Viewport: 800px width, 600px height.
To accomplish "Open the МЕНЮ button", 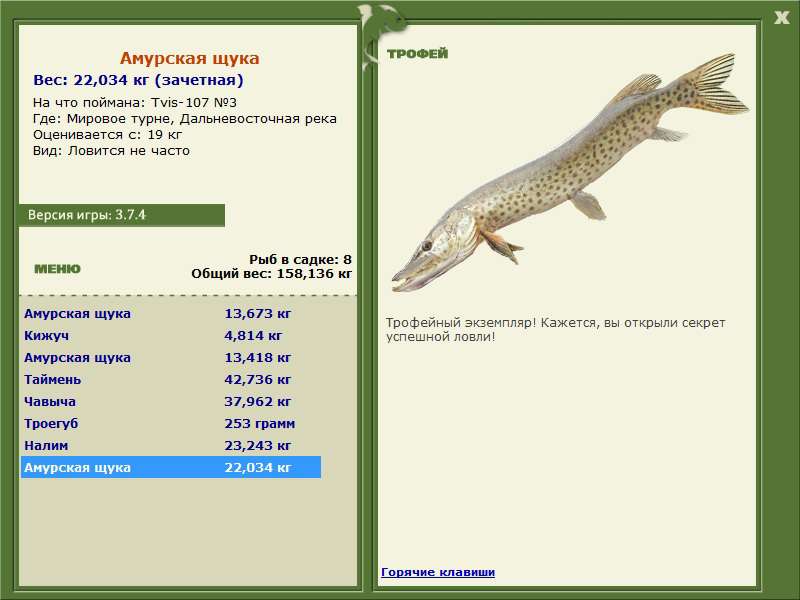I will coord(57,269).
